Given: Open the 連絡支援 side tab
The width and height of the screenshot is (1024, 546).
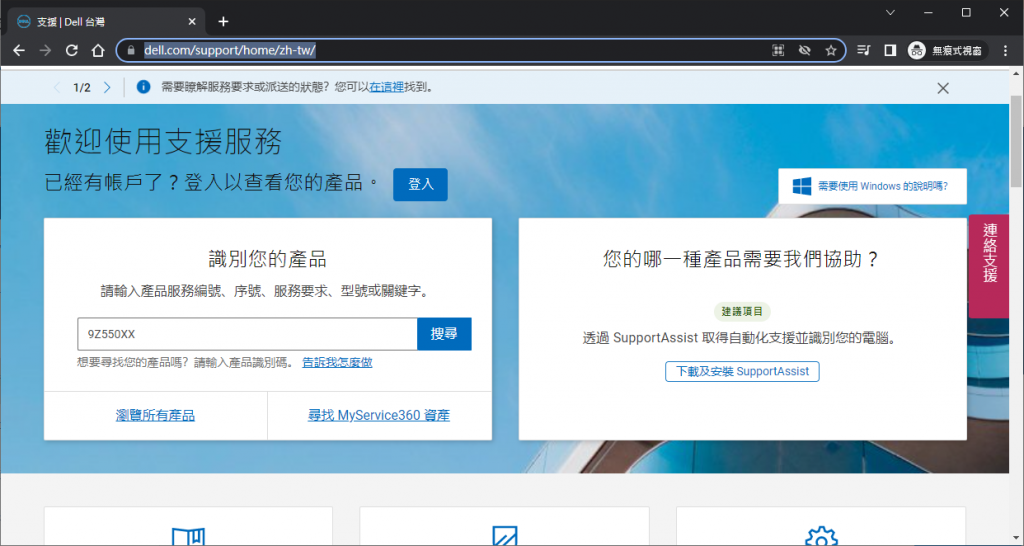Looking at the screenshot, I should (989, 266).
